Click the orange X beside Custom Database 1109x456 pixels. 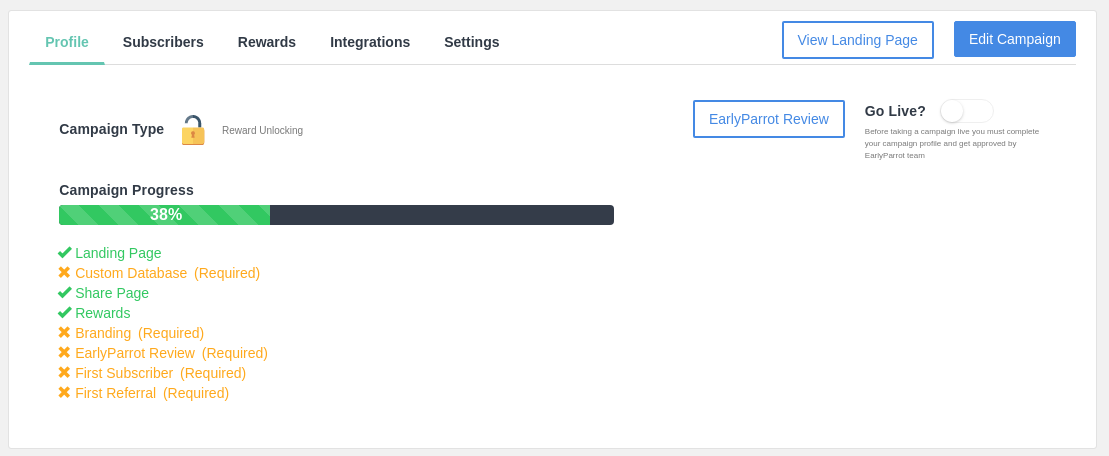[65, 273]
